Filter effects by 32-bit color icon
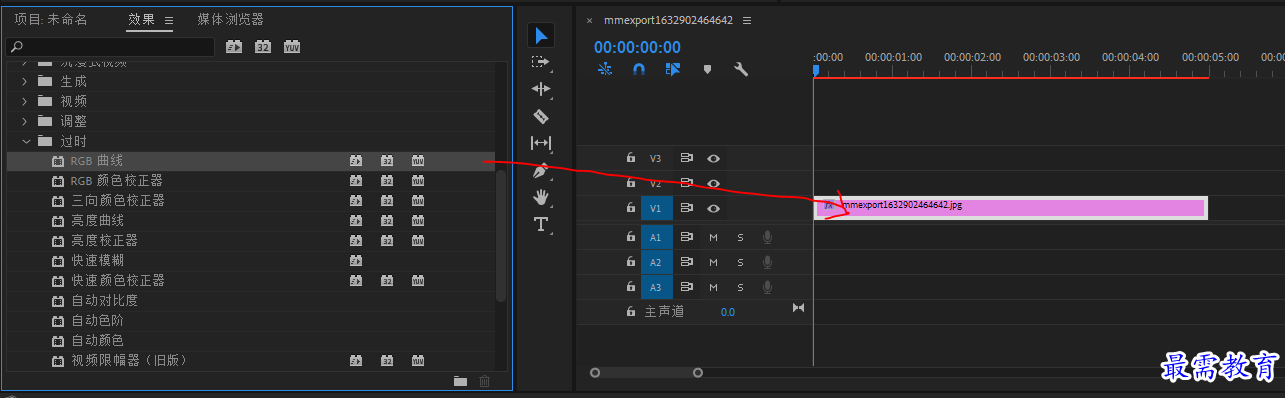Screen dimensions: 1285x398 pos(263,47)
